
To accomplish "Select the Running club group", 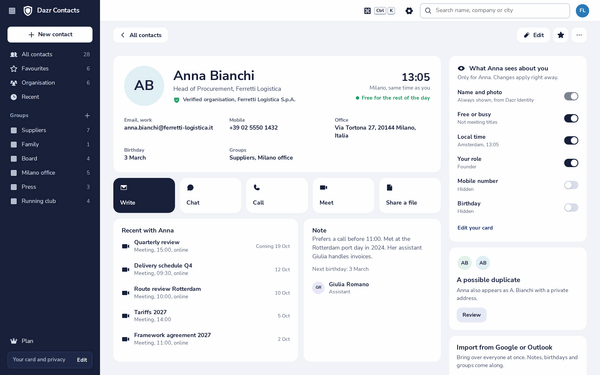I will (50, 201).
